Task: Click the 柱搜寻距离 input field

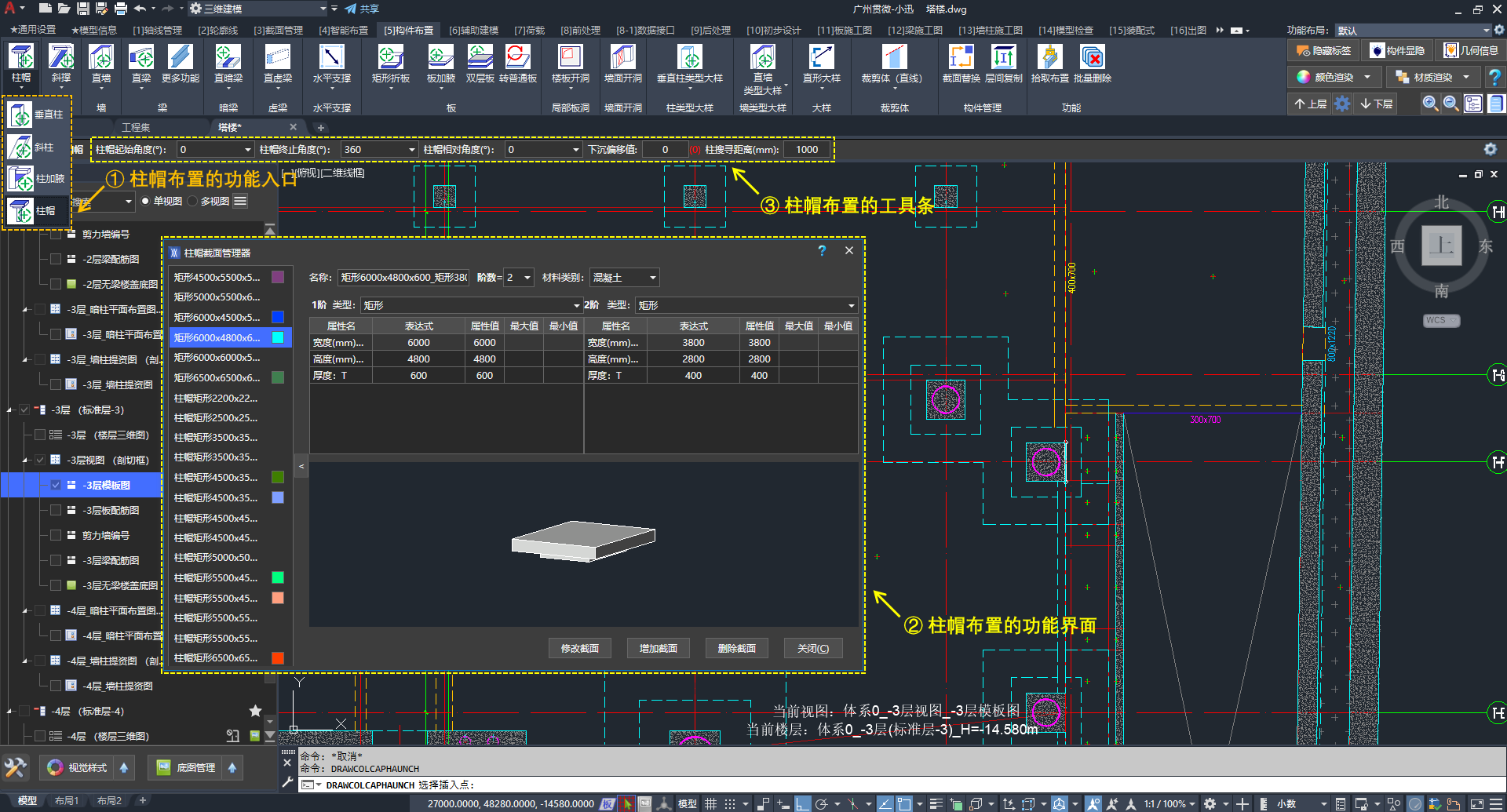Action: (807, 150)
